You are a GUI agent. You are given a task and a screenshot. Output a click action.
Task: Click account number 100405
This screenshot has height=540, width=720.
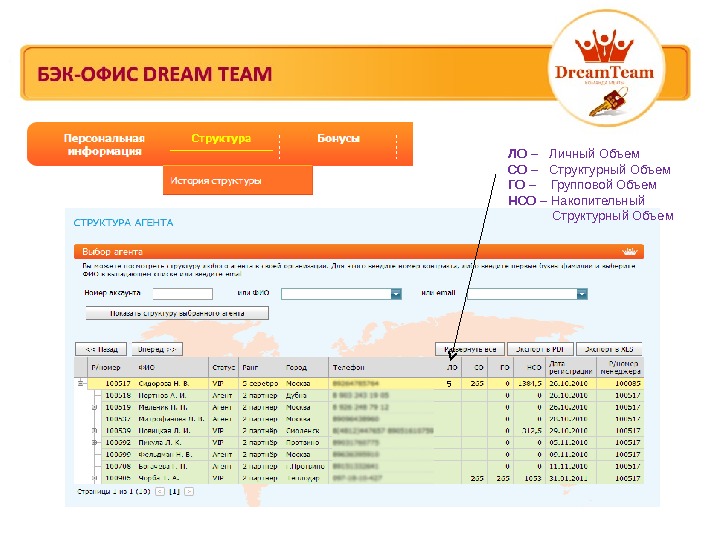coord(118,478)
